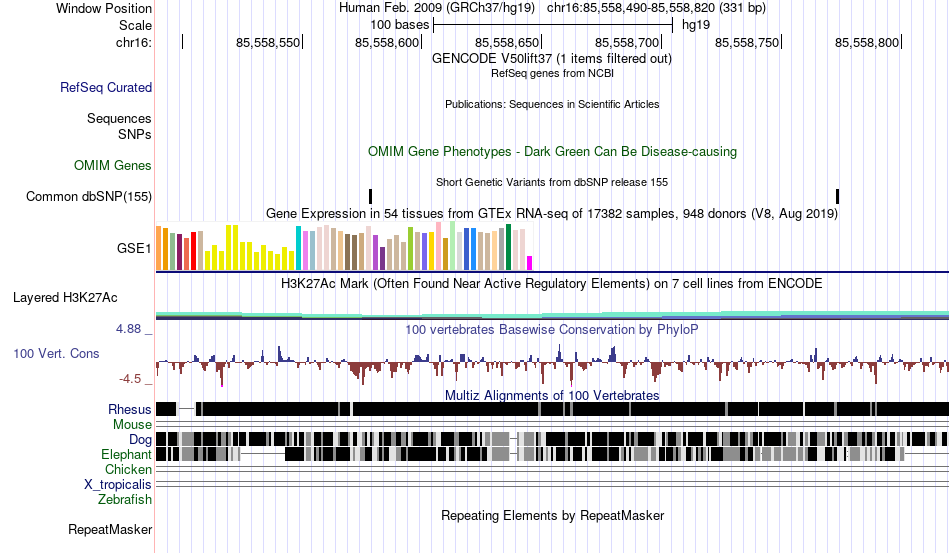Screen dimensions: 950x553
Task: Select the Rhesus alignment label
Action: 130,409
